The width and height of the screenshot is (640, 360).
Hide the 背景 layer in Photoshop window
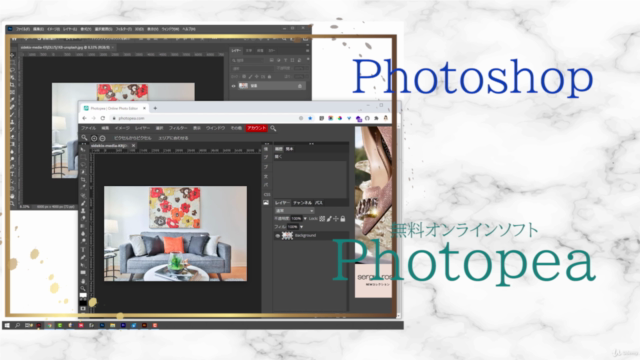(x=233, y=86)
